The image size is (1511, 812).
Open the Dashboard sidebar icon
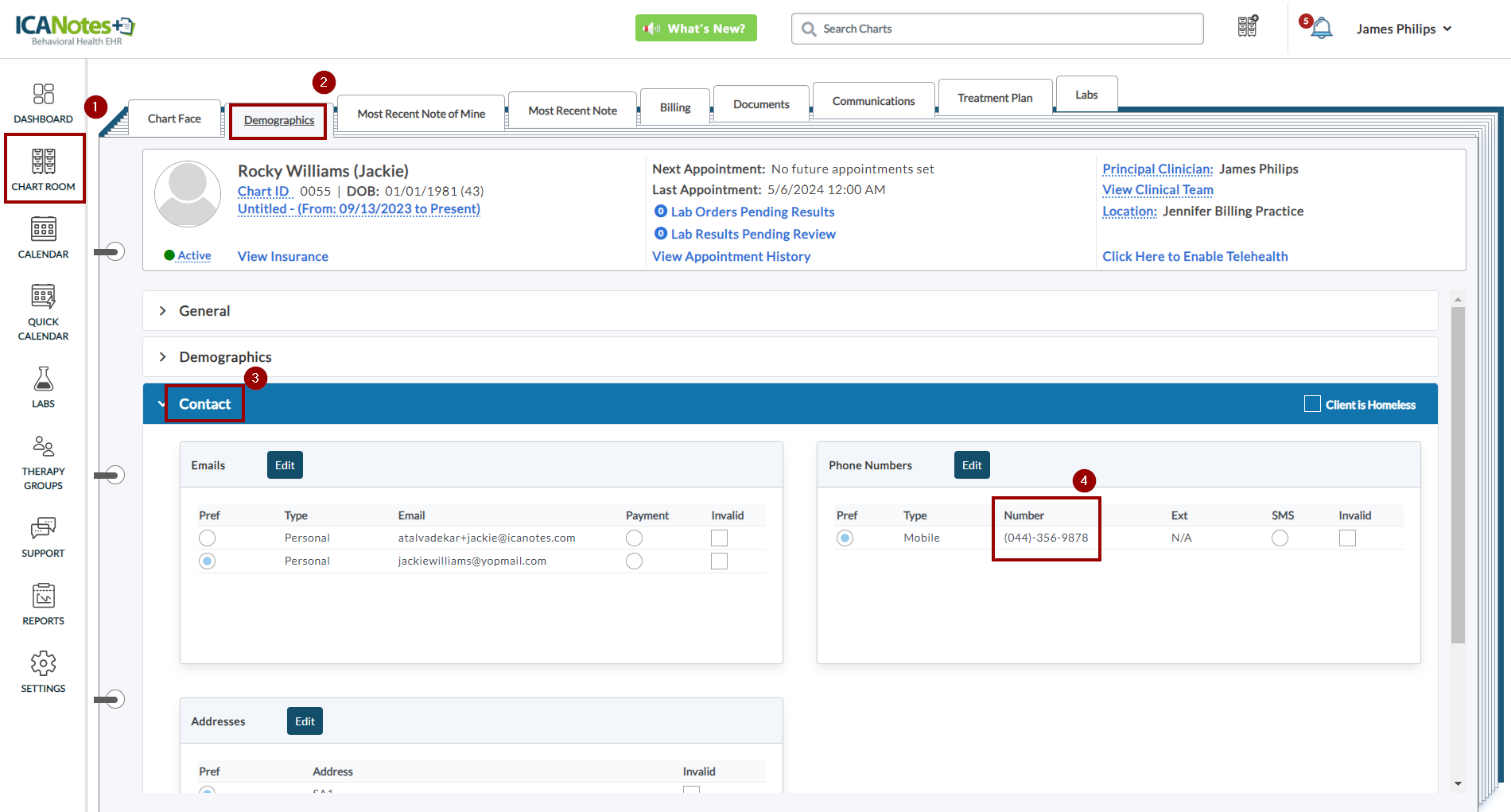coord(43,103)
